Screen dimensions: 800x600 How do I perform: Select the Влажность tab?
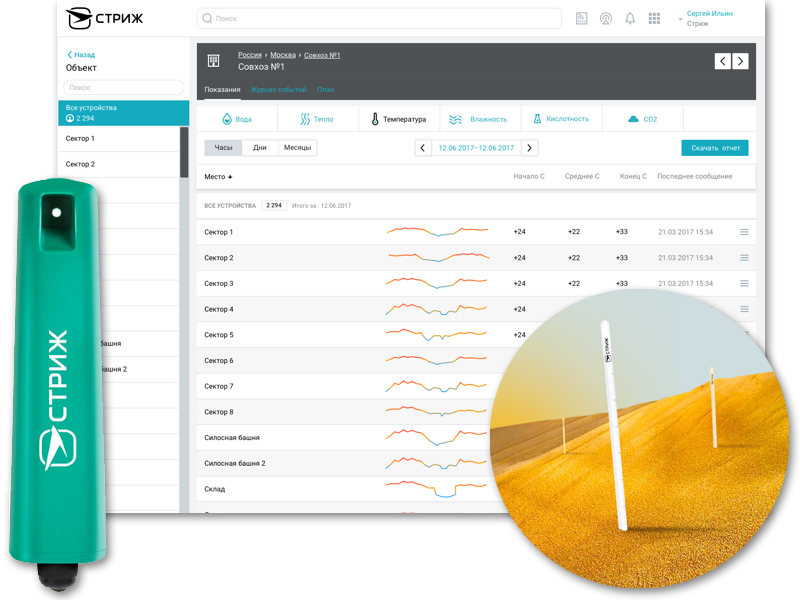(480, 119)
